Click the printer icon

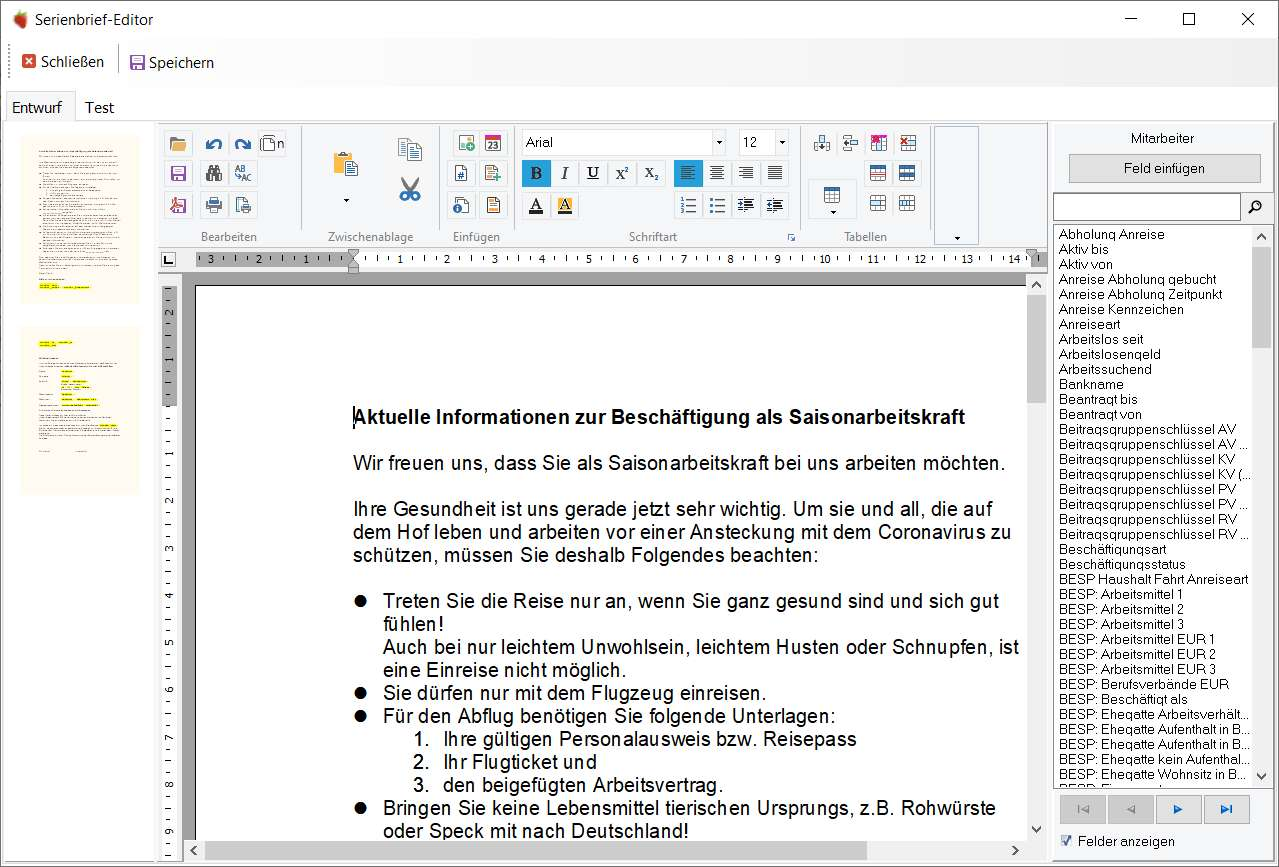point(214,205)
